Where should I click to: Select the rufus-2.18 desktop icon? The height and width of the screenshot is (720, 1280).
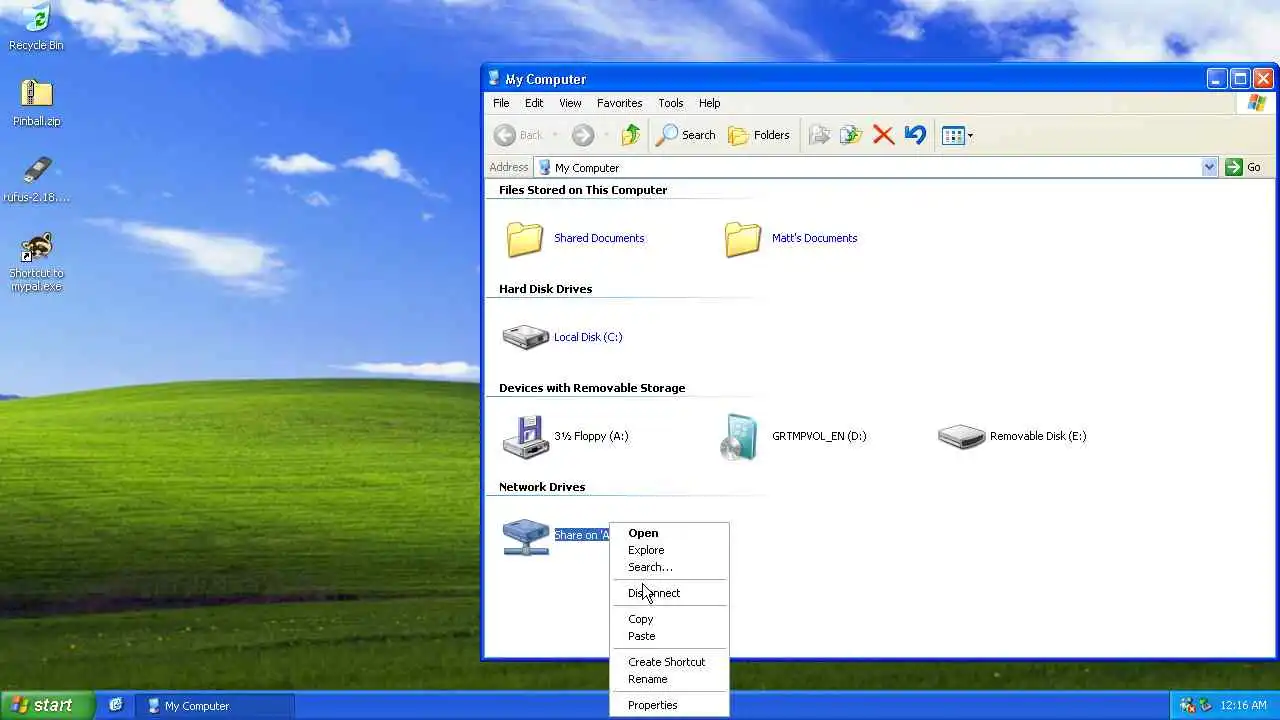36,179
